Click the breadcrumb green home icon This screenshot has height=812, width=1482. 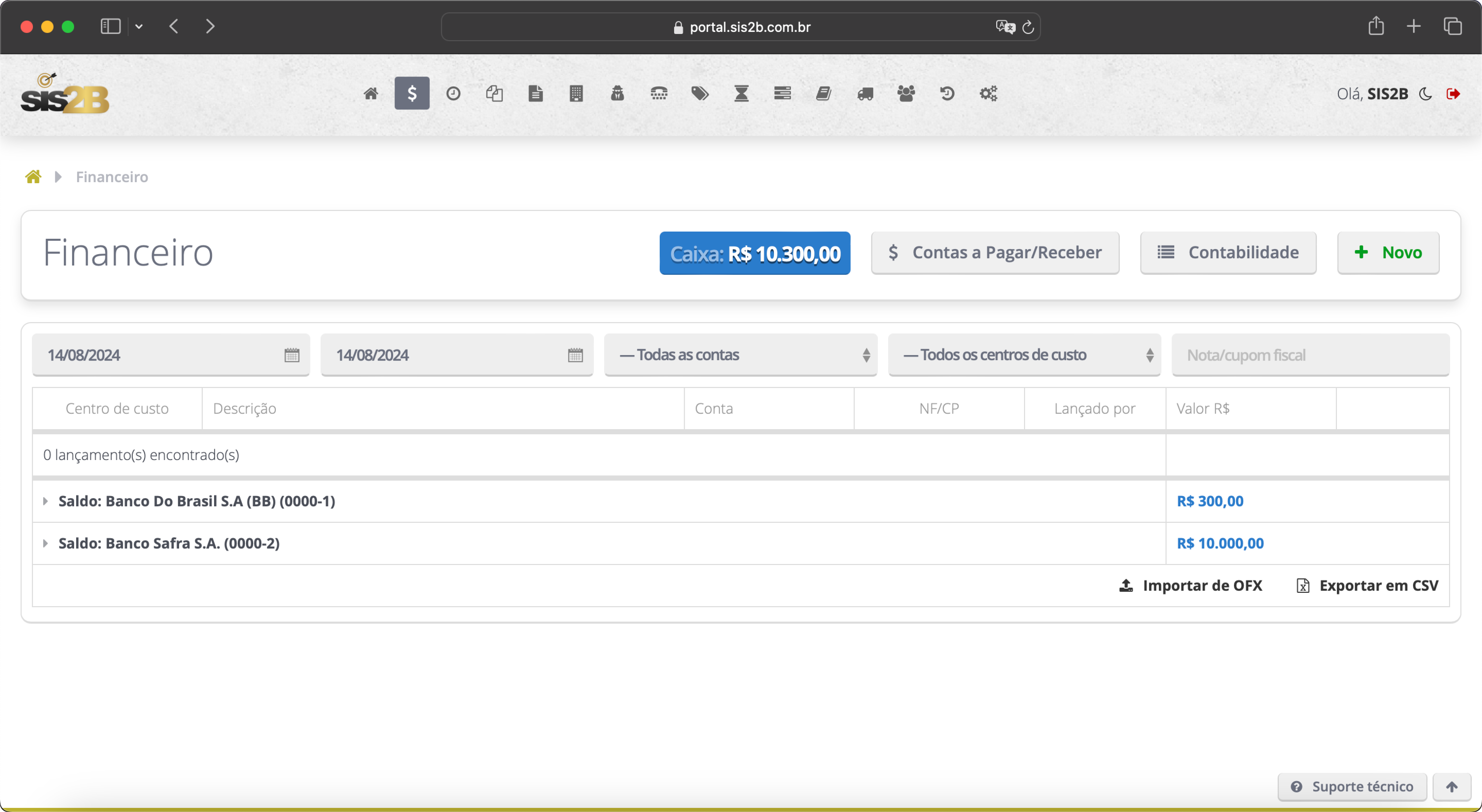(33, 177)
